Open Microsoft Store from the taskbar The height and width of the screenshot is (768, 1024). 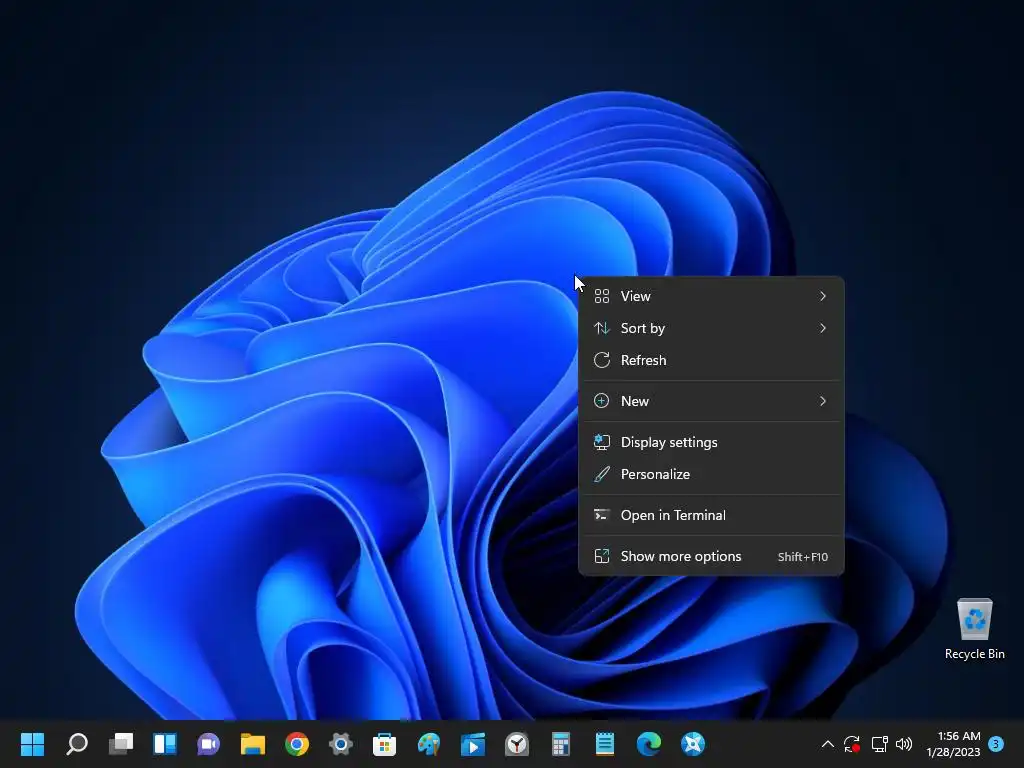pos(385,744)
